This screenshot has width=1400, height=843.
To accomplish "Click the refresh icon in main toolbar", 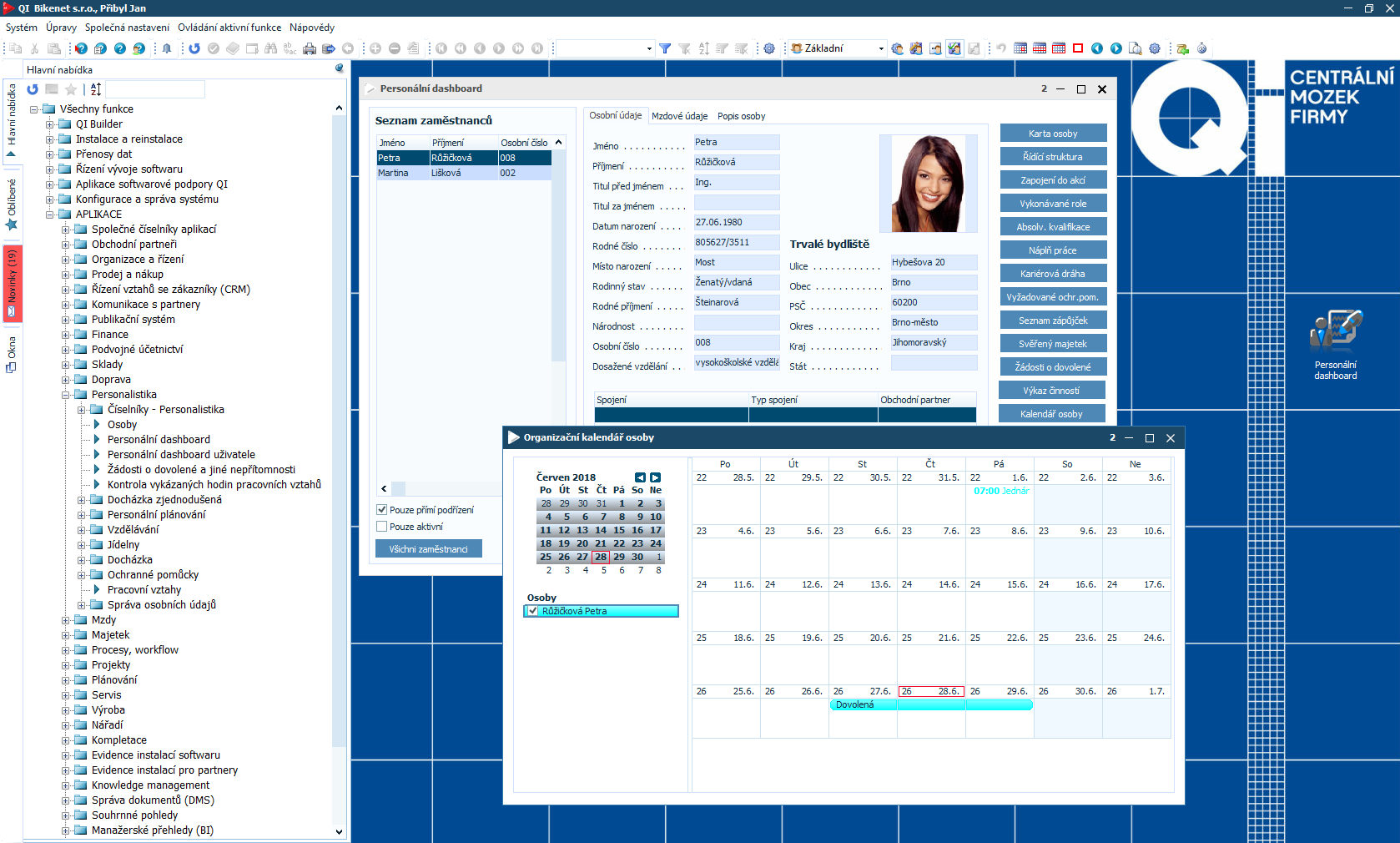I will (x=194, y=48).
